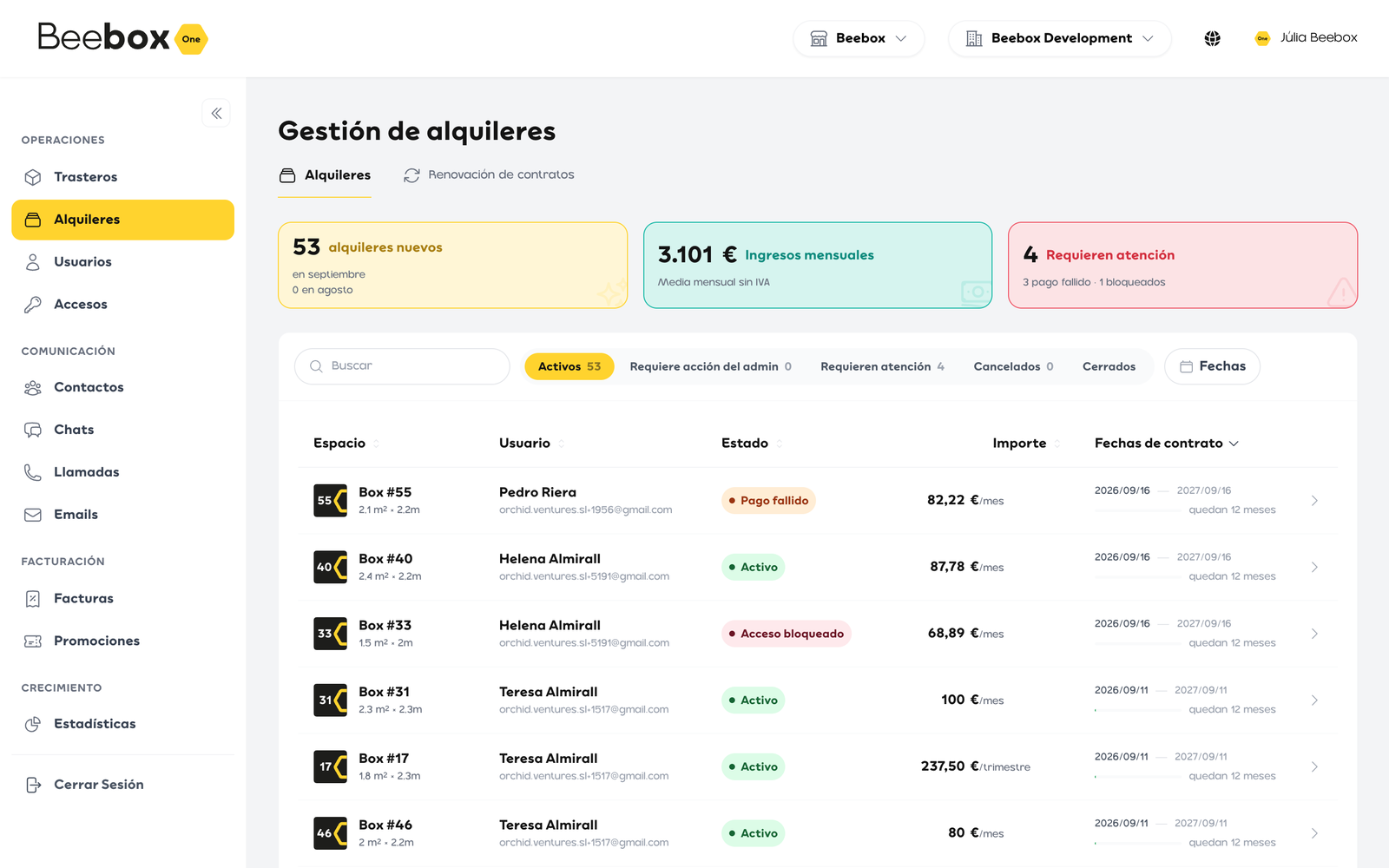Sort table by Estado column
Screen dimensions: 1389x868
pos(752,443)
